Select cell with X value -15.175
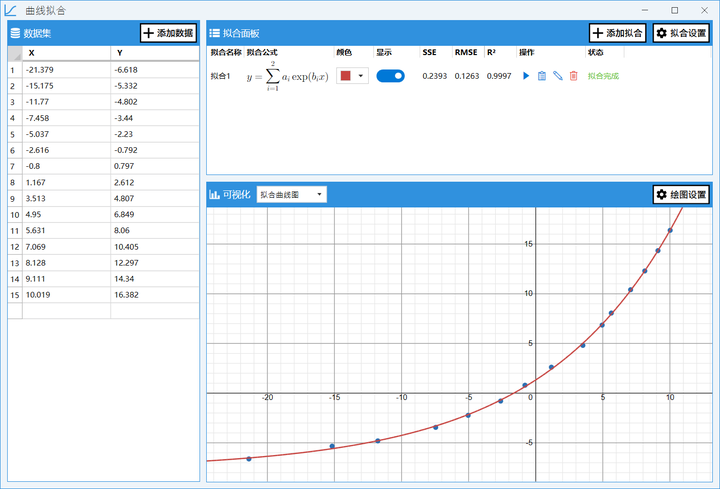Viewport: 720px width, 489px height. 66,86
